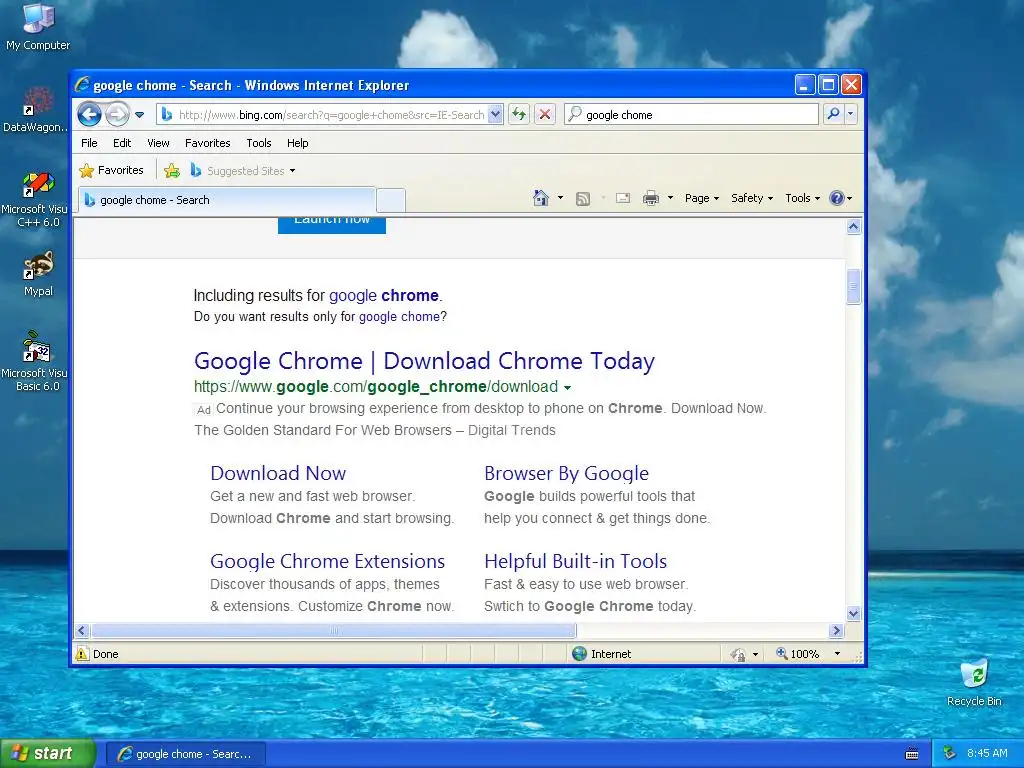Expand the address bar history dropdown

pyautogui.click(x=496, y=114)
